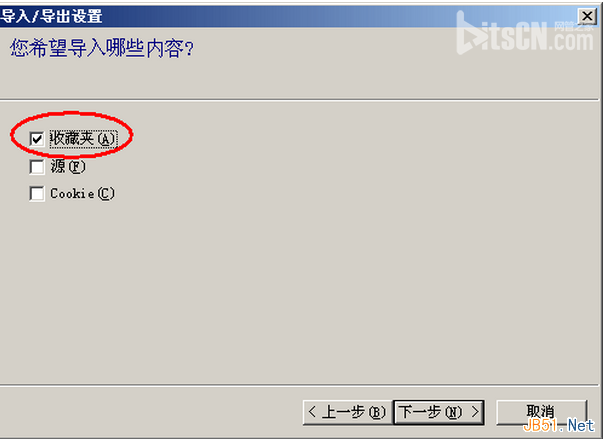
Task: Proceed with 下一步(N) button
Action: click(439, 412)
